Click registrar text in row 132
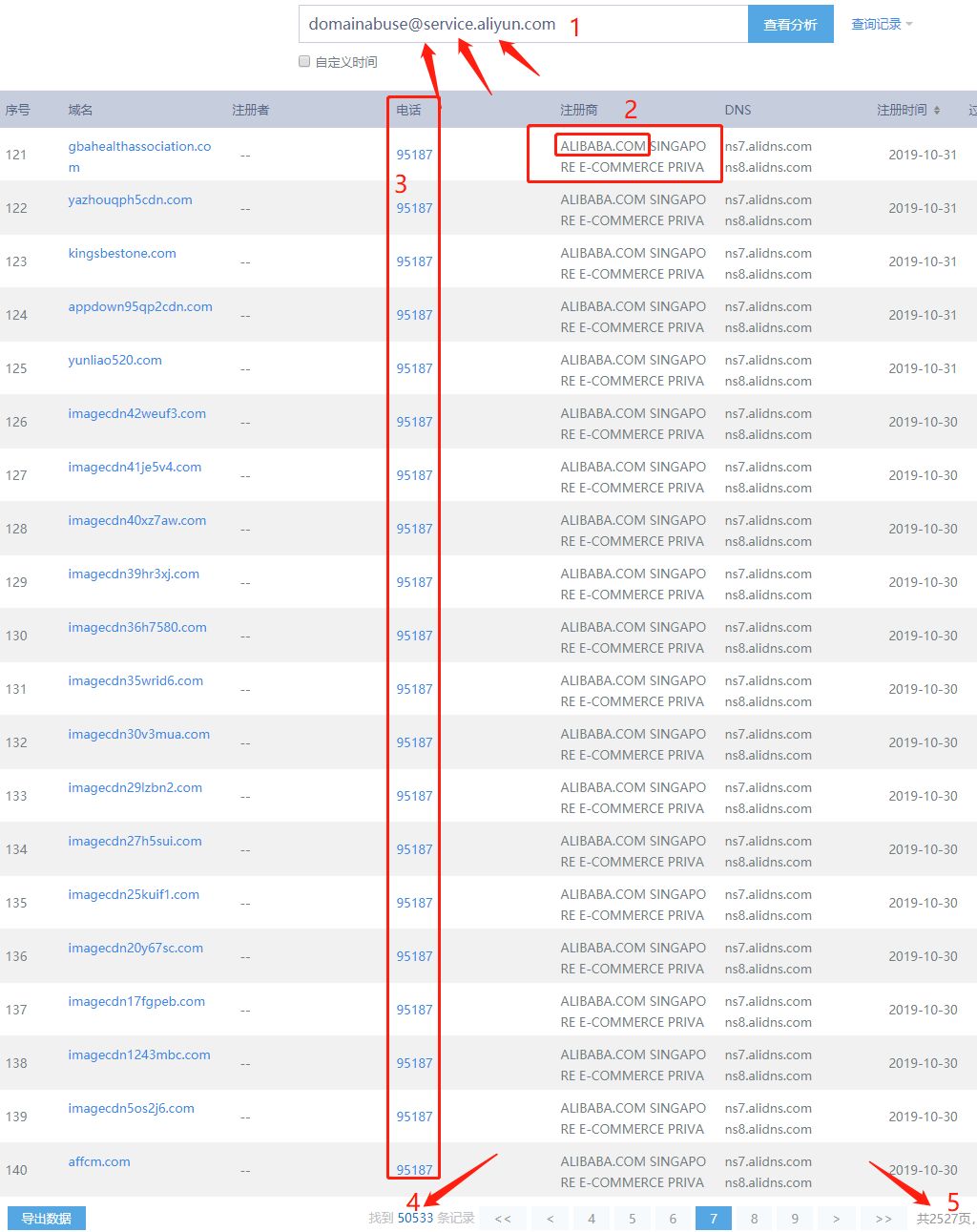977x1232 pixels. pyautogui.click(x=634, y=744)
